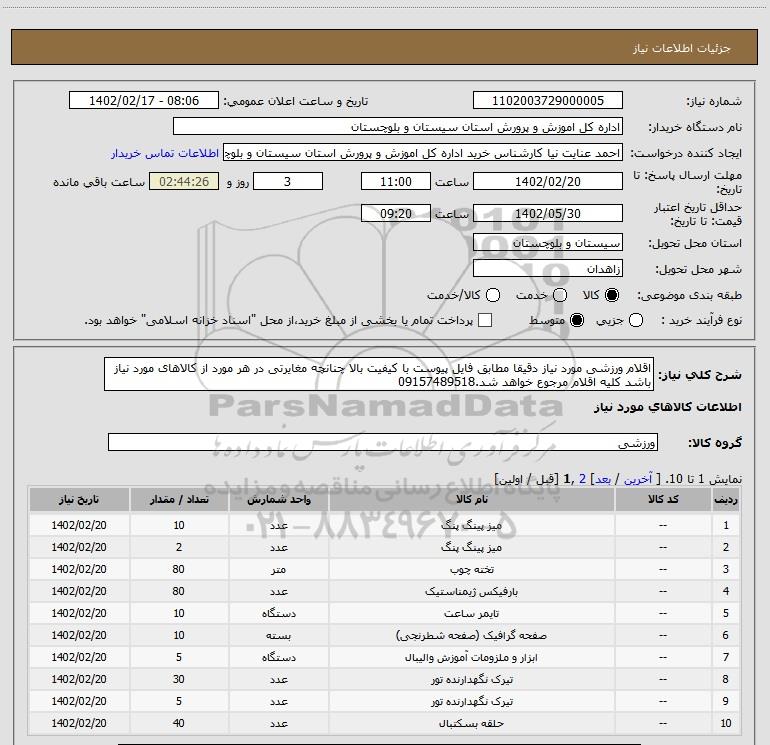Select the کالا/خدمت radio button

(493, 295)
